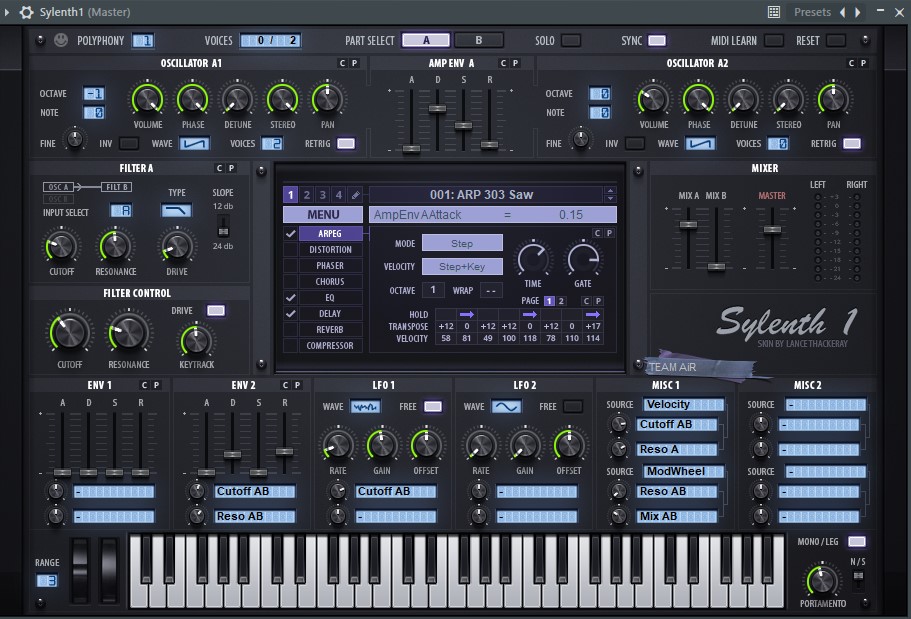Toggle LFO 1 Free switch
This screenshot has width=911, height=619.
433,406
